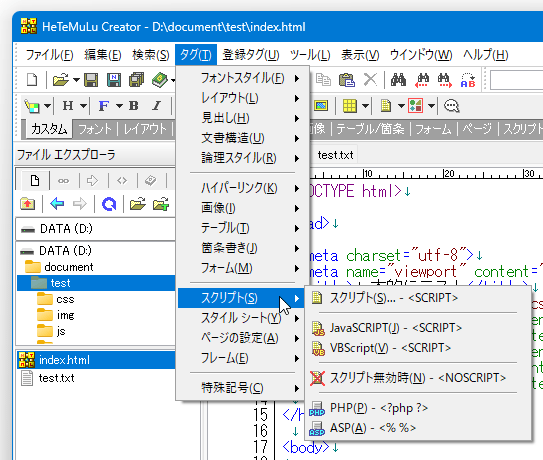This screenshot has height=460, width=543.
Task: Toggle the bold B tag icon
Action: (134, 106)
